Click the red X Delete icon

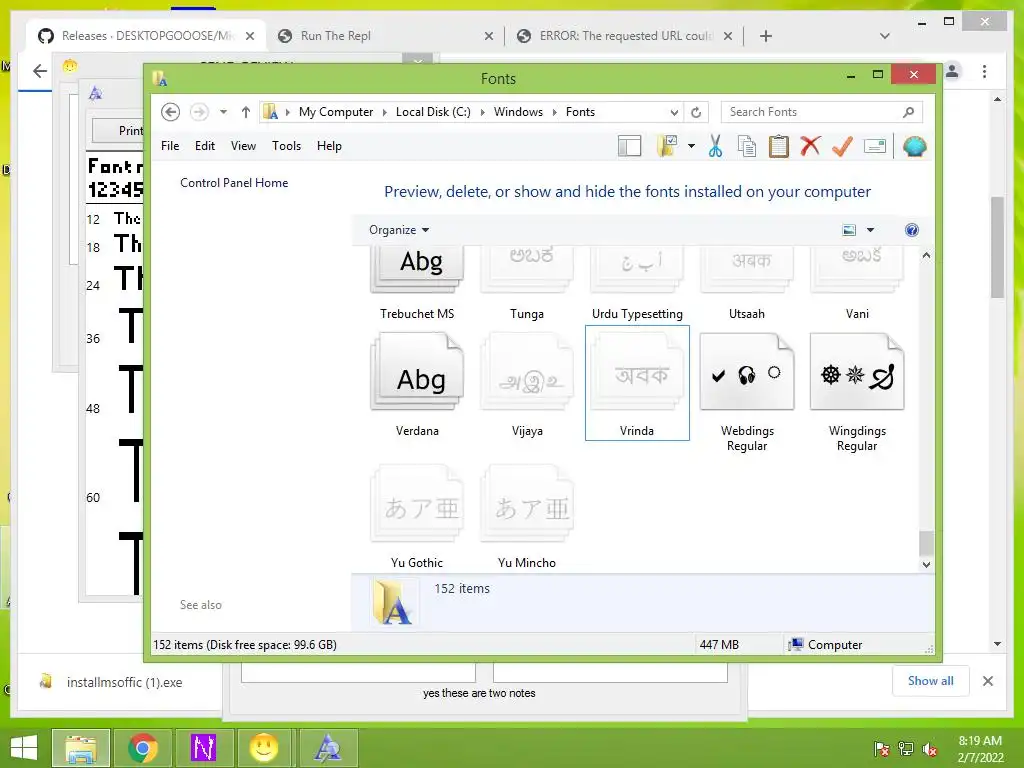click(x=810, y=146)
